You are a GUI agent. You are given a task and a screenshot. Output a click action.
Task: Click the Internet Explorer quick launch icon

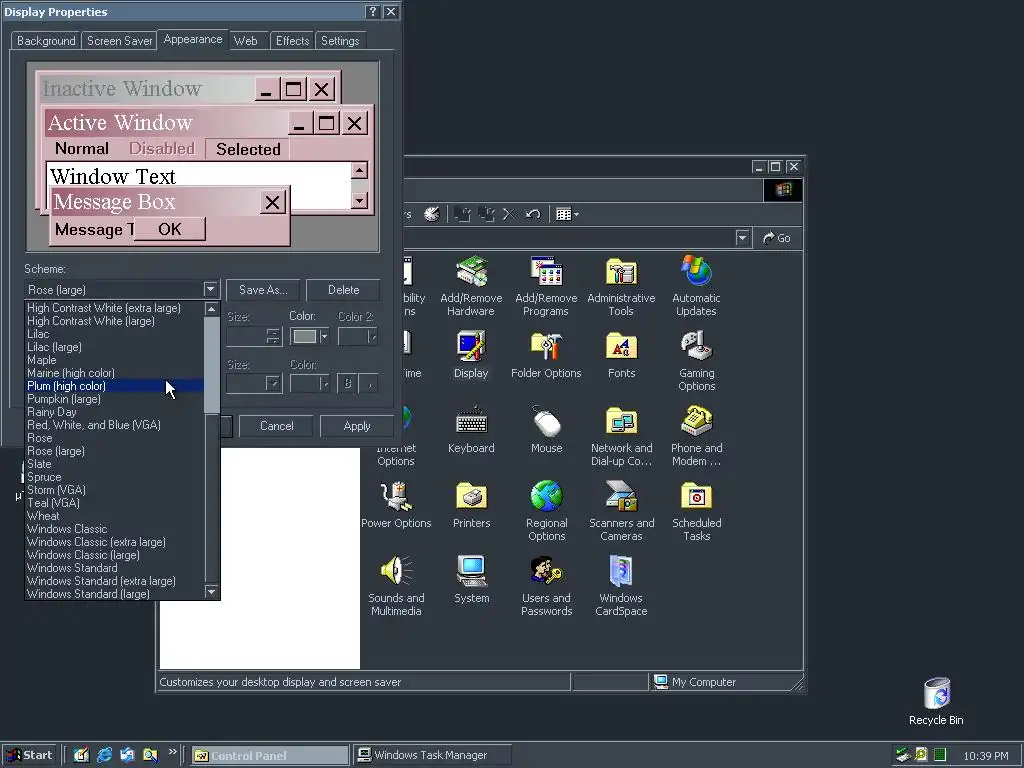tap(104, 755)
